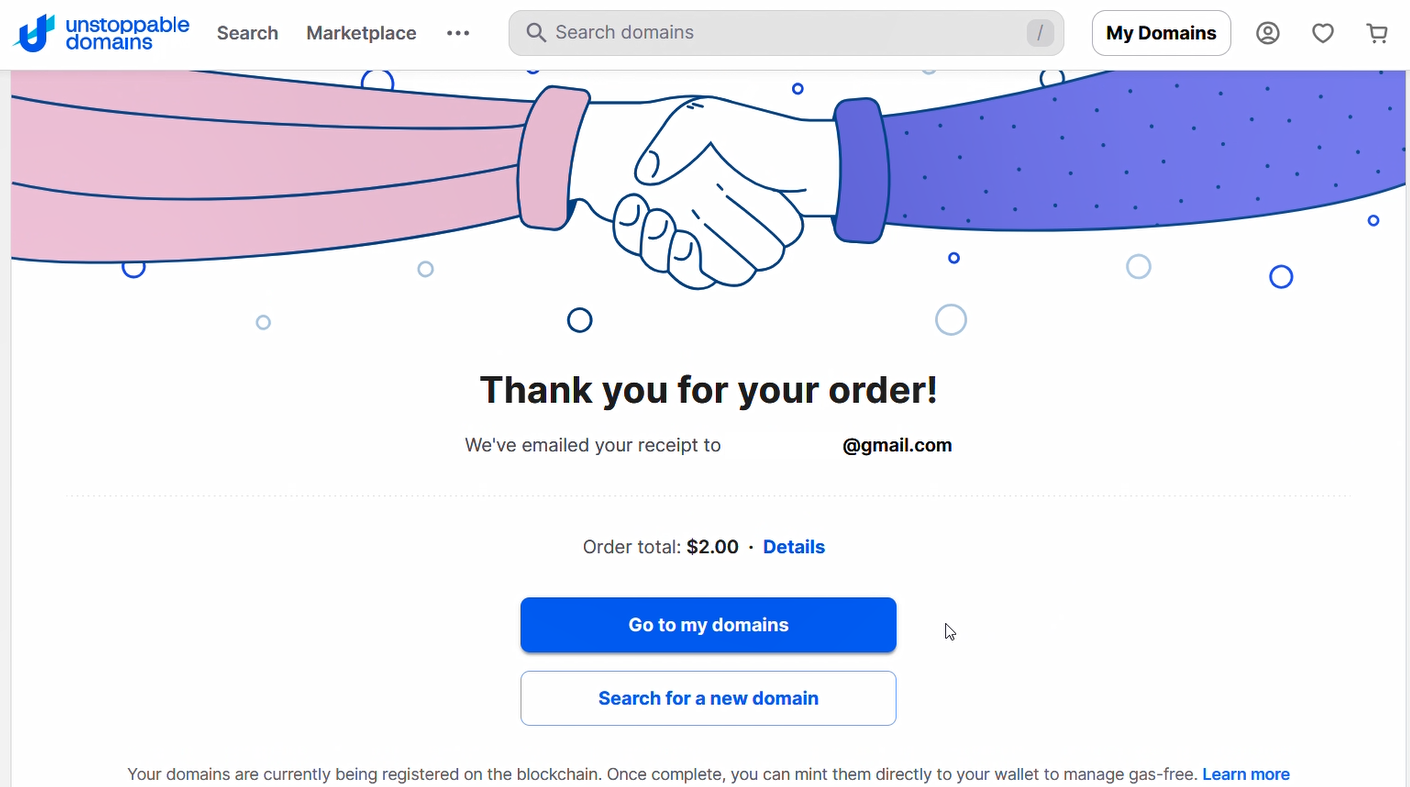Open the favorites heart icon
This screenshot has height=787, width=1410.
(x=1323, y=33)
